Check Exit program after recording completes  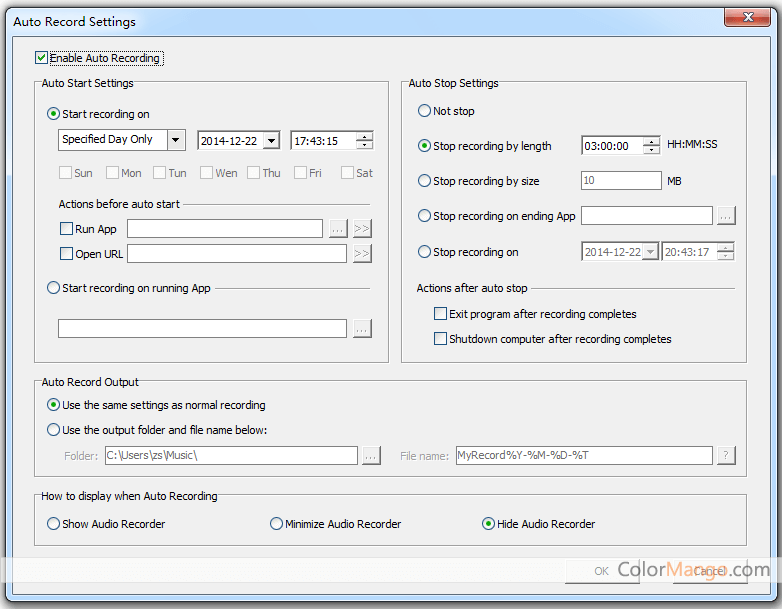[440, 314]
